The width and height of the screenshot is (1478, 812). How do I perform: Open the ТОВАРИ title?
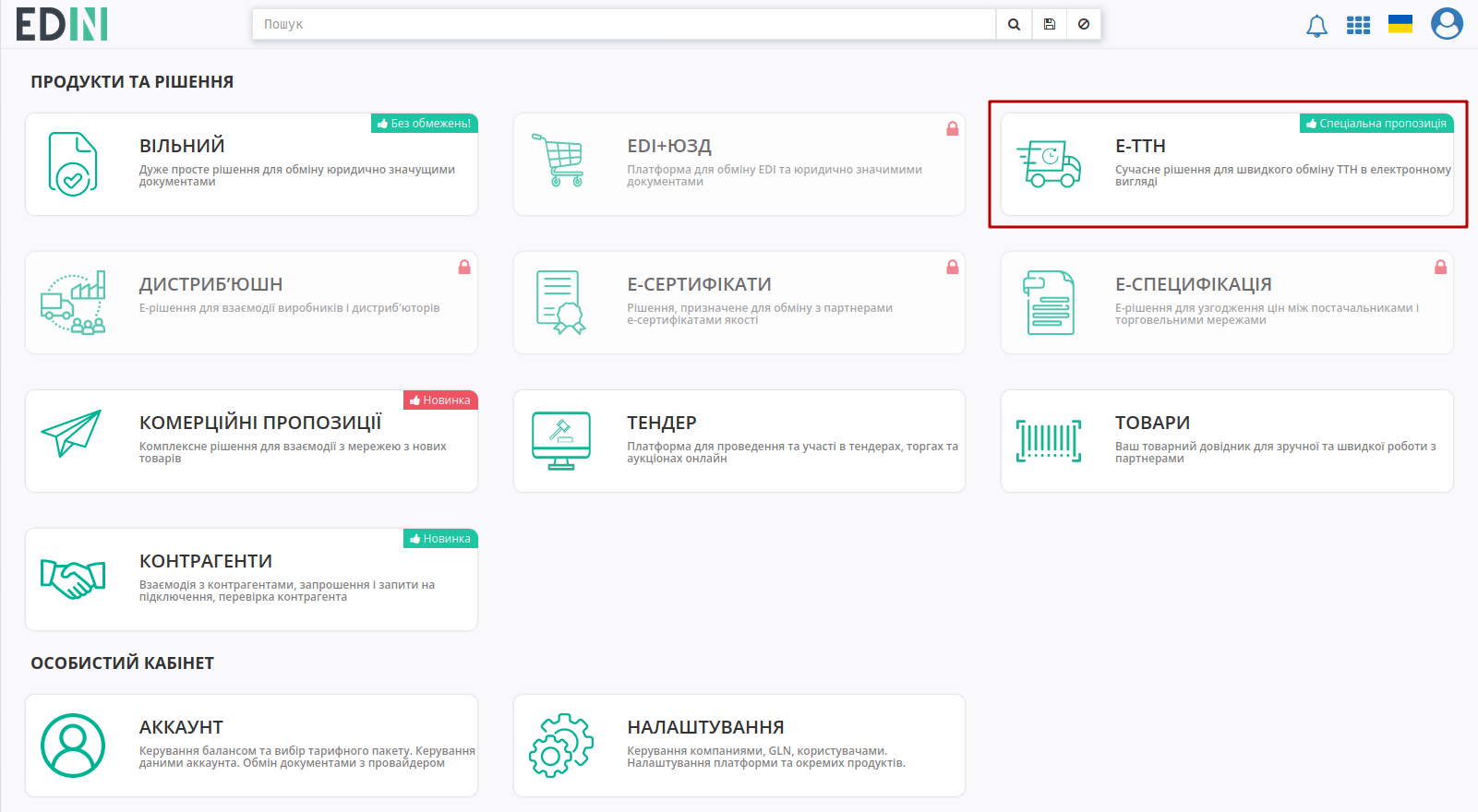click(x=1152, y=423)
